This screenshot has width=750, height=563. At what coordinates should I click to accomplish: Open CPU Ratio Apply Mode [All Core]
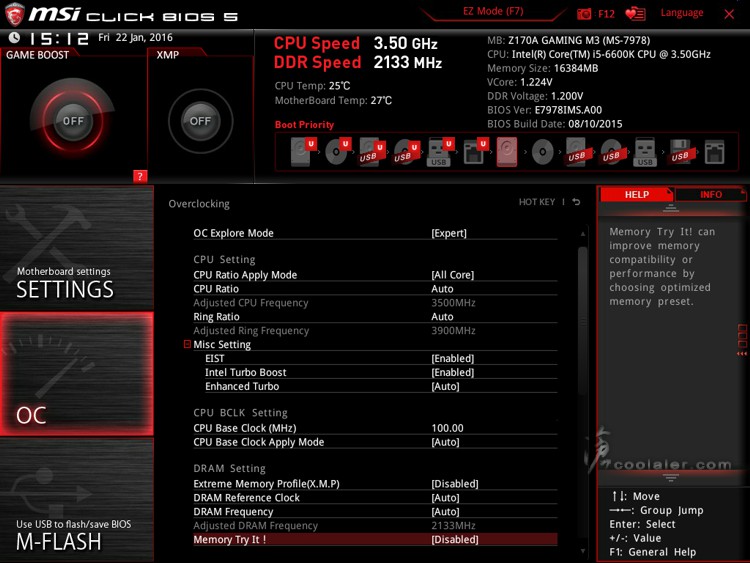[375, 275]
